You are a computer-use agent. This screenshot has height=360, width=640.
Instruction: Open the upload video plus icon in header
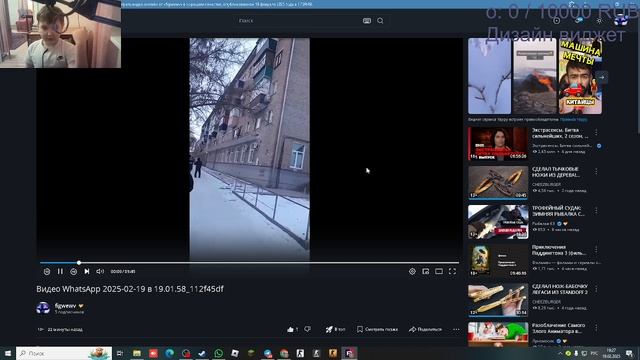point(557,20)
